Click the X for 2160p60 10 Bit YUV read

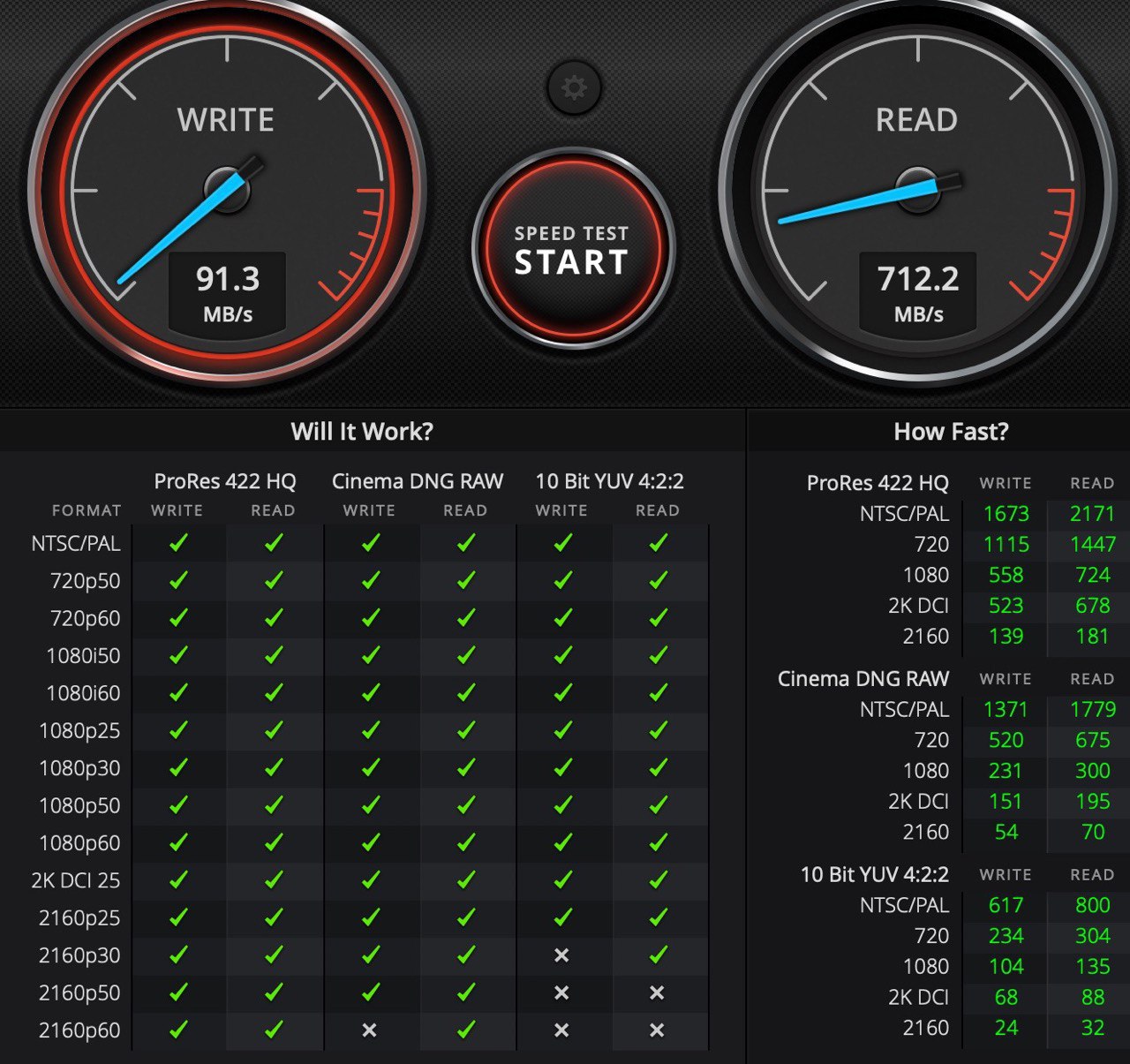(657, 1030)
